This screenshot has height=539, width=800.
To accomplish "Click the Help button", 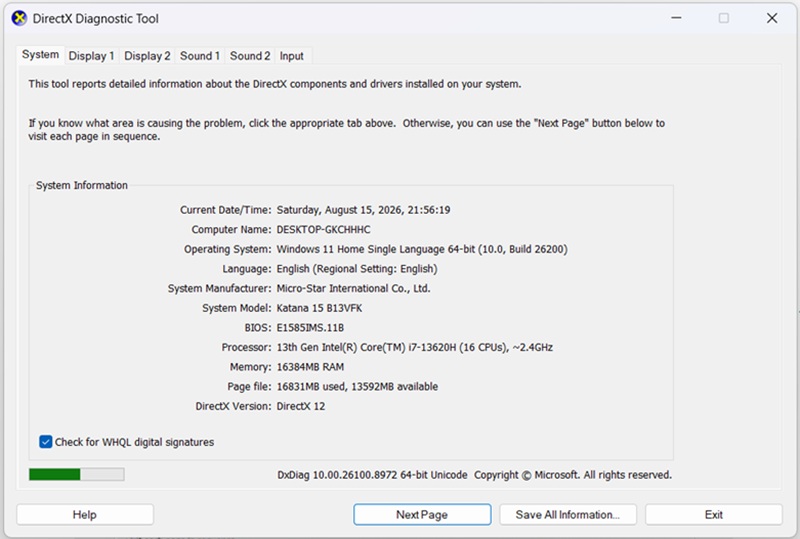I will point(85,514).
